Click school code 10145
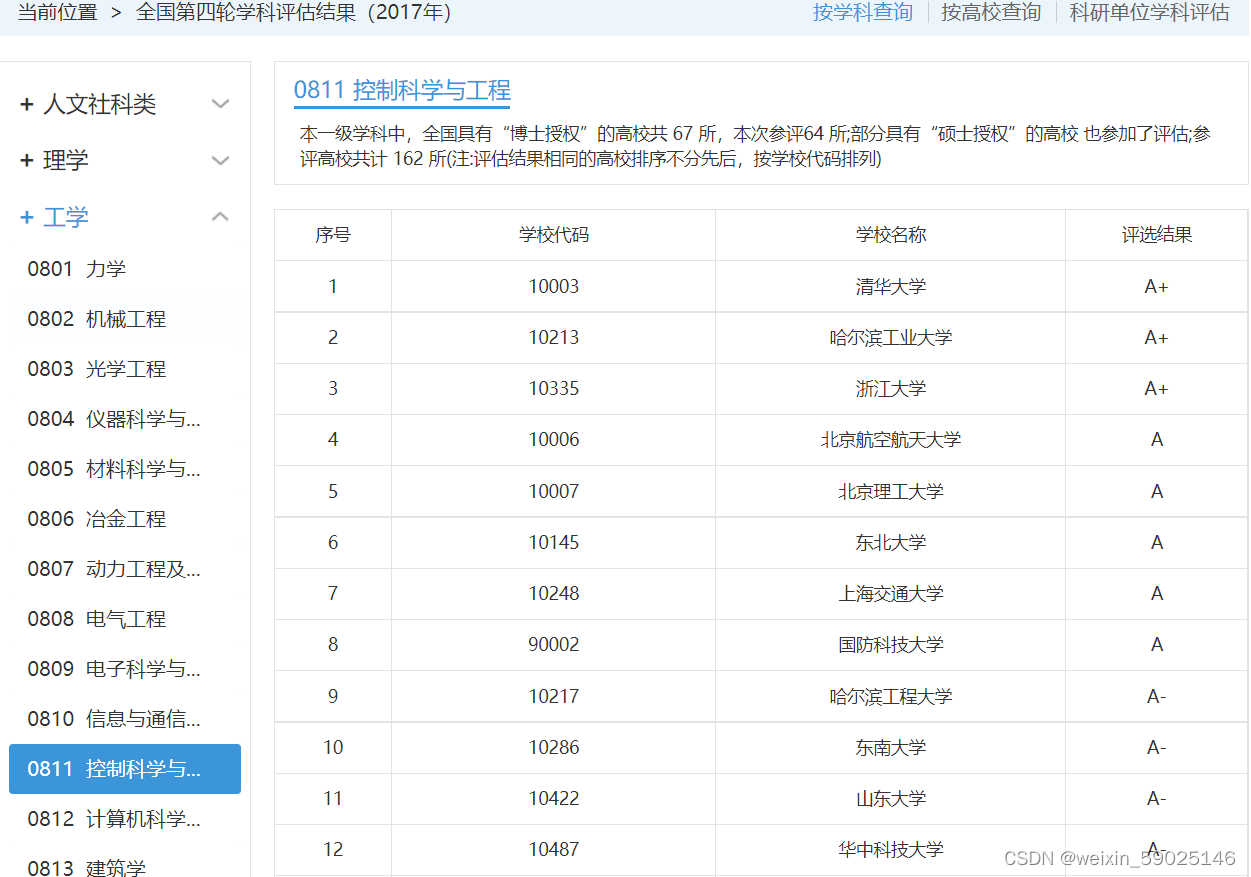 554,543
